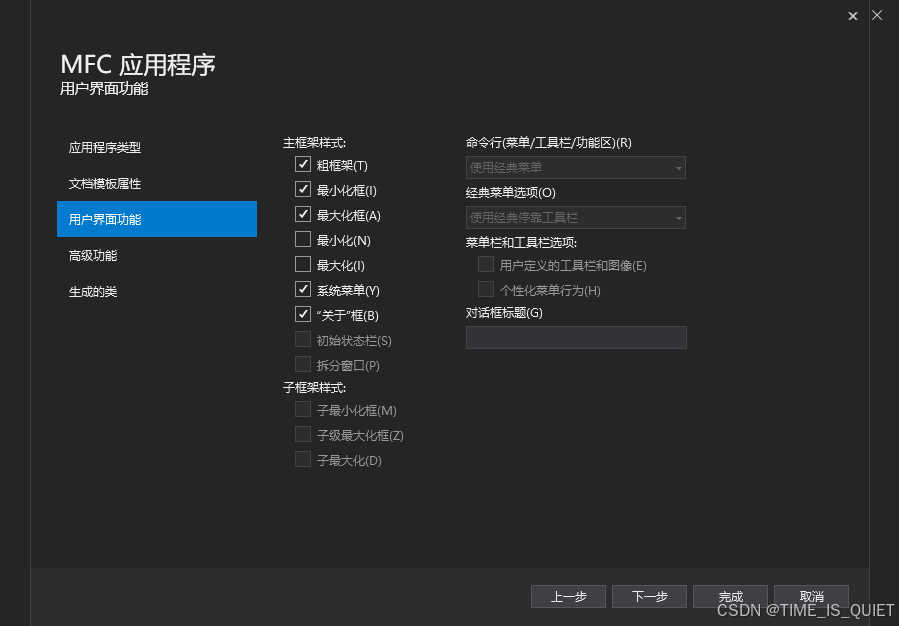Go to the 高级功能 page

[x=157, y=255]
